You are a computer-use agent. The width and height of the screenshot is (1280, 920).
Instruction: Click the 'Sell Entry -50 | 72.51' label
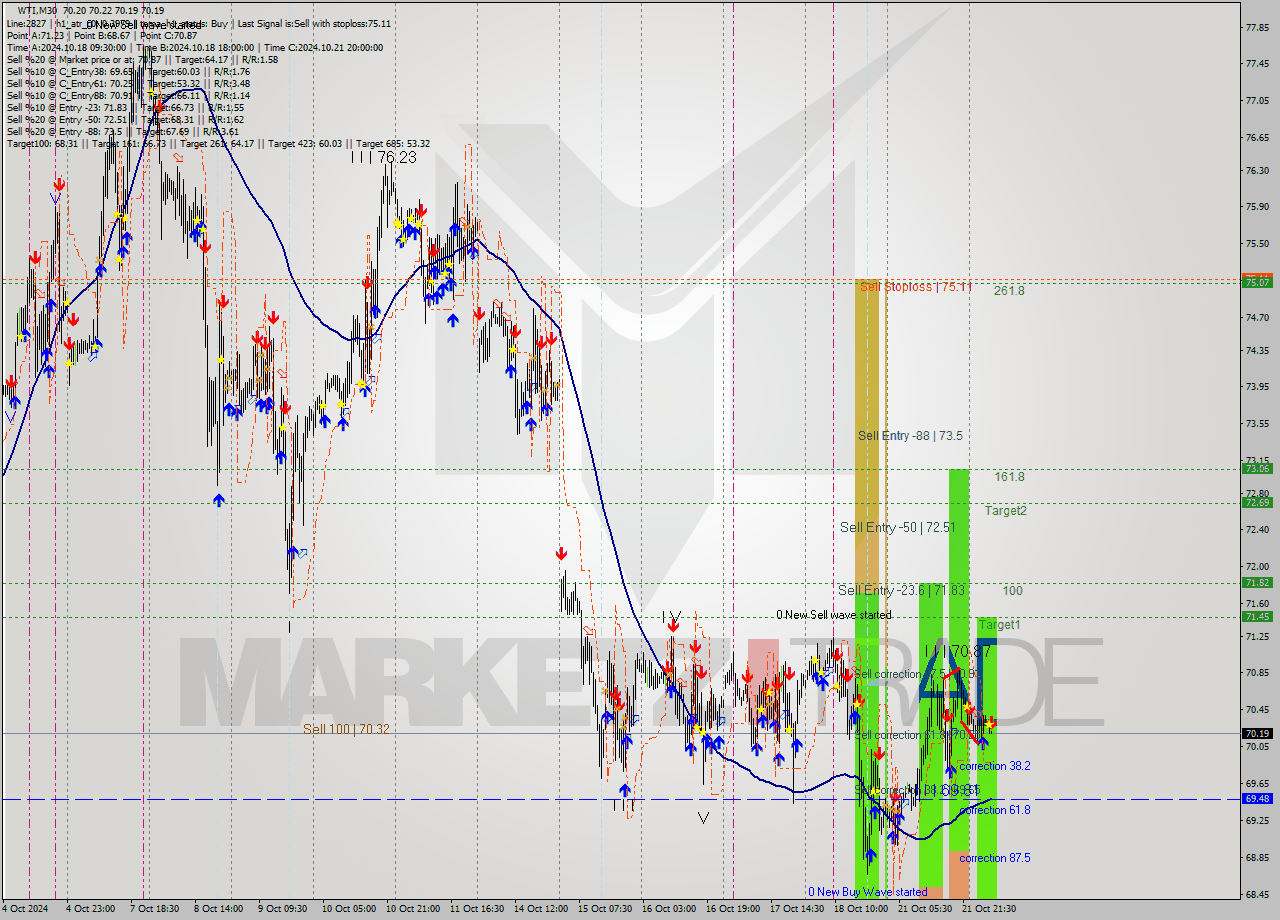click(x=897, y=527)
